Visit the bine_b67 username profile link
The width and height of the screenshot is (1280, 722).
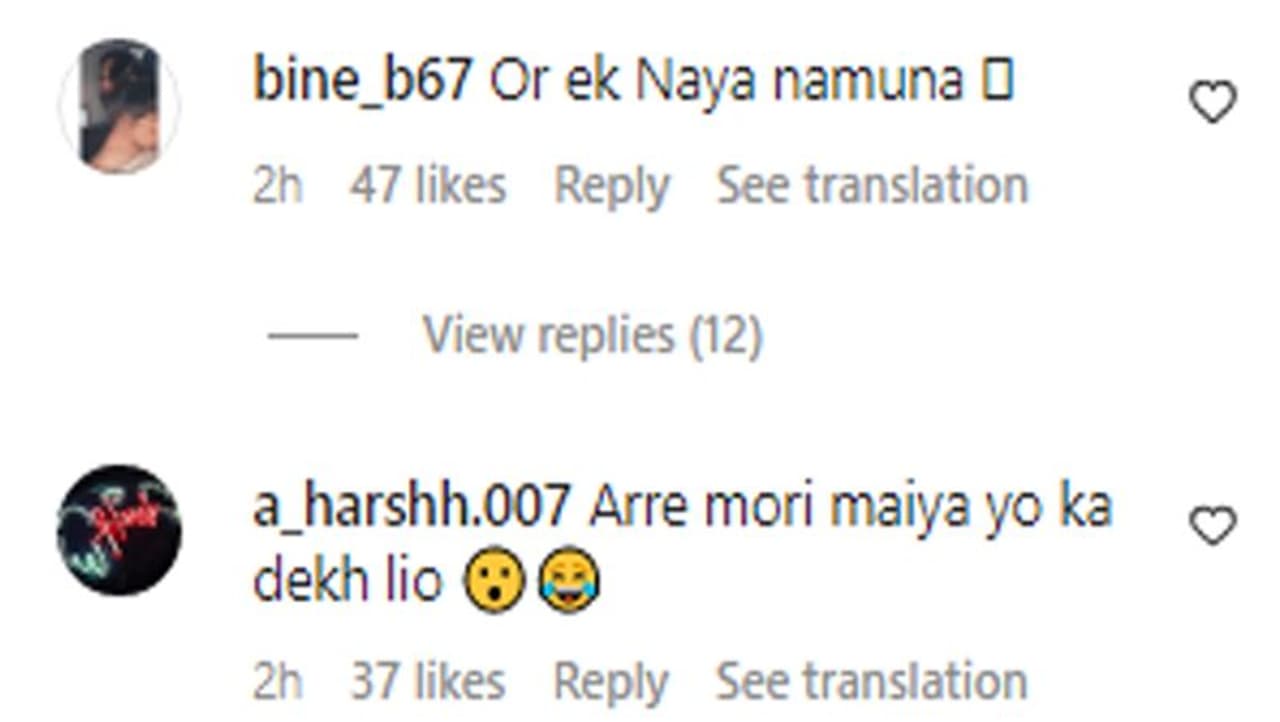(362, 82)
